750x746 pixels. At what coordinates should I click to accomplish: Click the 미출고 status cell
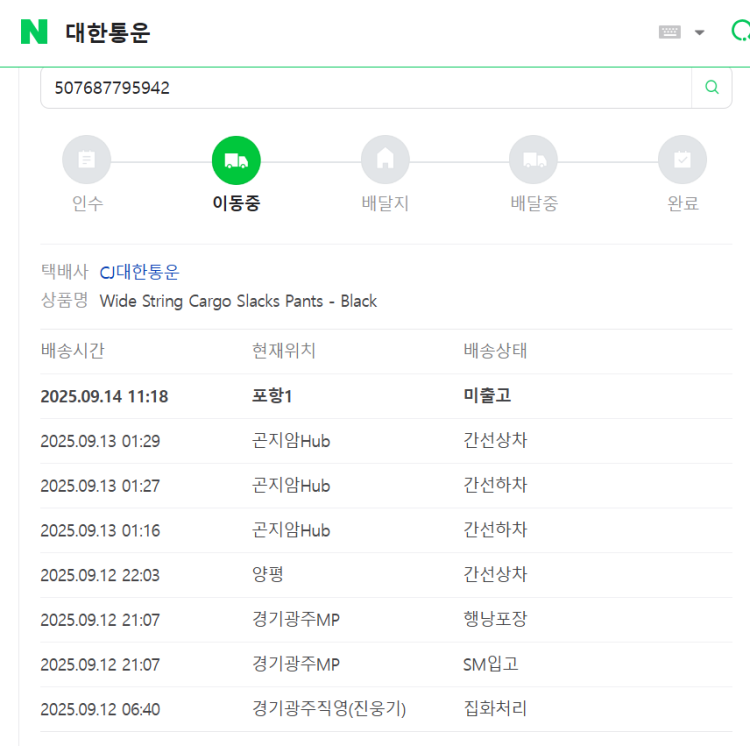pyautogui.click(x=487, y=395)
